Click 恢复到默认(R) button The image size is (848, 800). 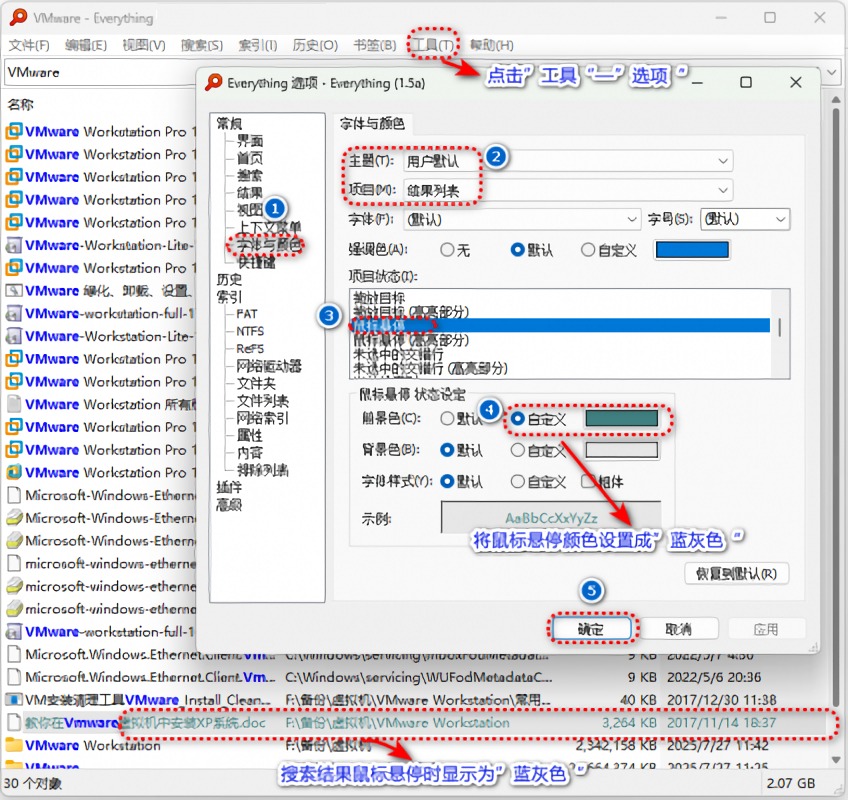(737, 573)
